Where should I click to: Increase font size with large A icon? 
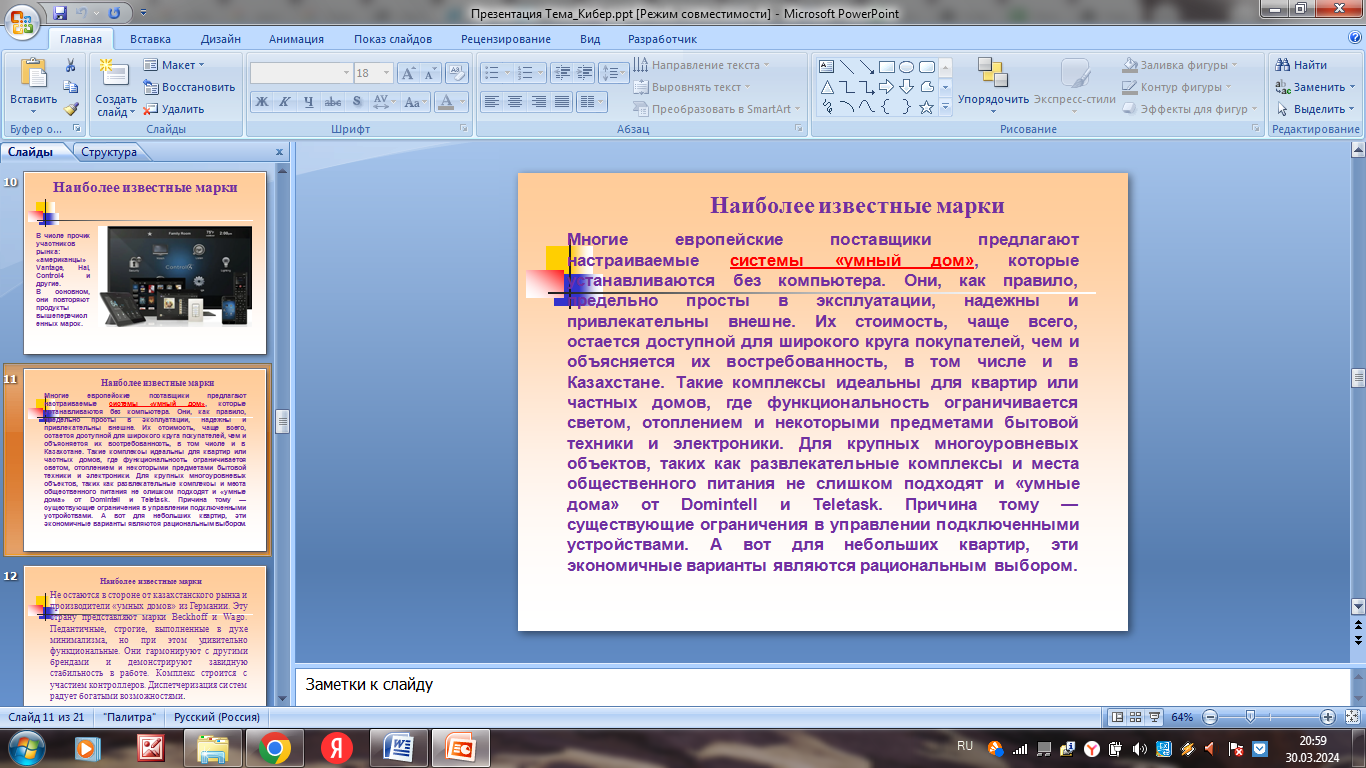[x=408, y=73]
